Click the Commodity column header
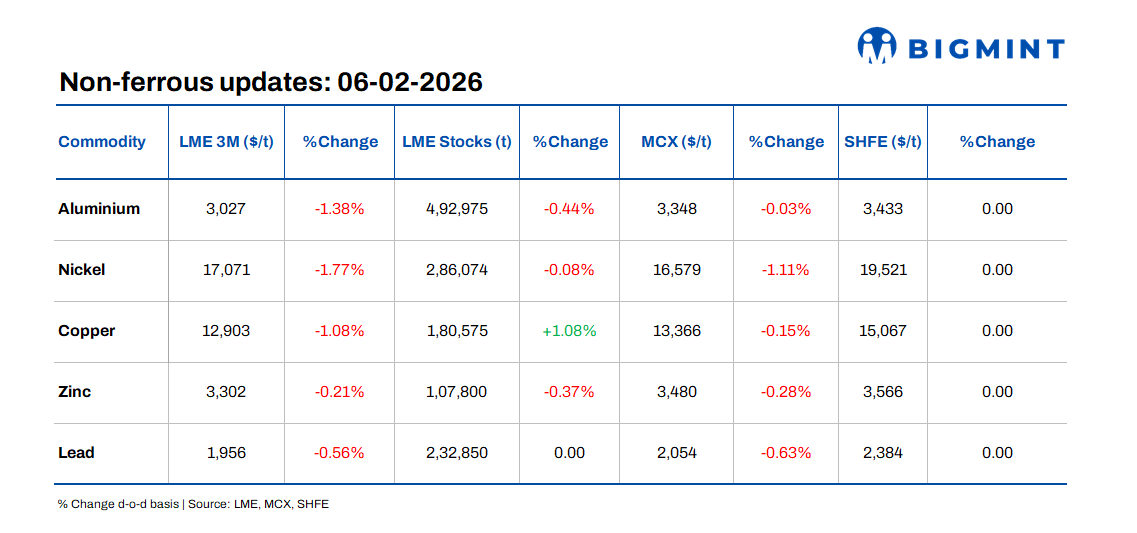The height and width of the screenshot is (533, 1137). tap(102, 142)
